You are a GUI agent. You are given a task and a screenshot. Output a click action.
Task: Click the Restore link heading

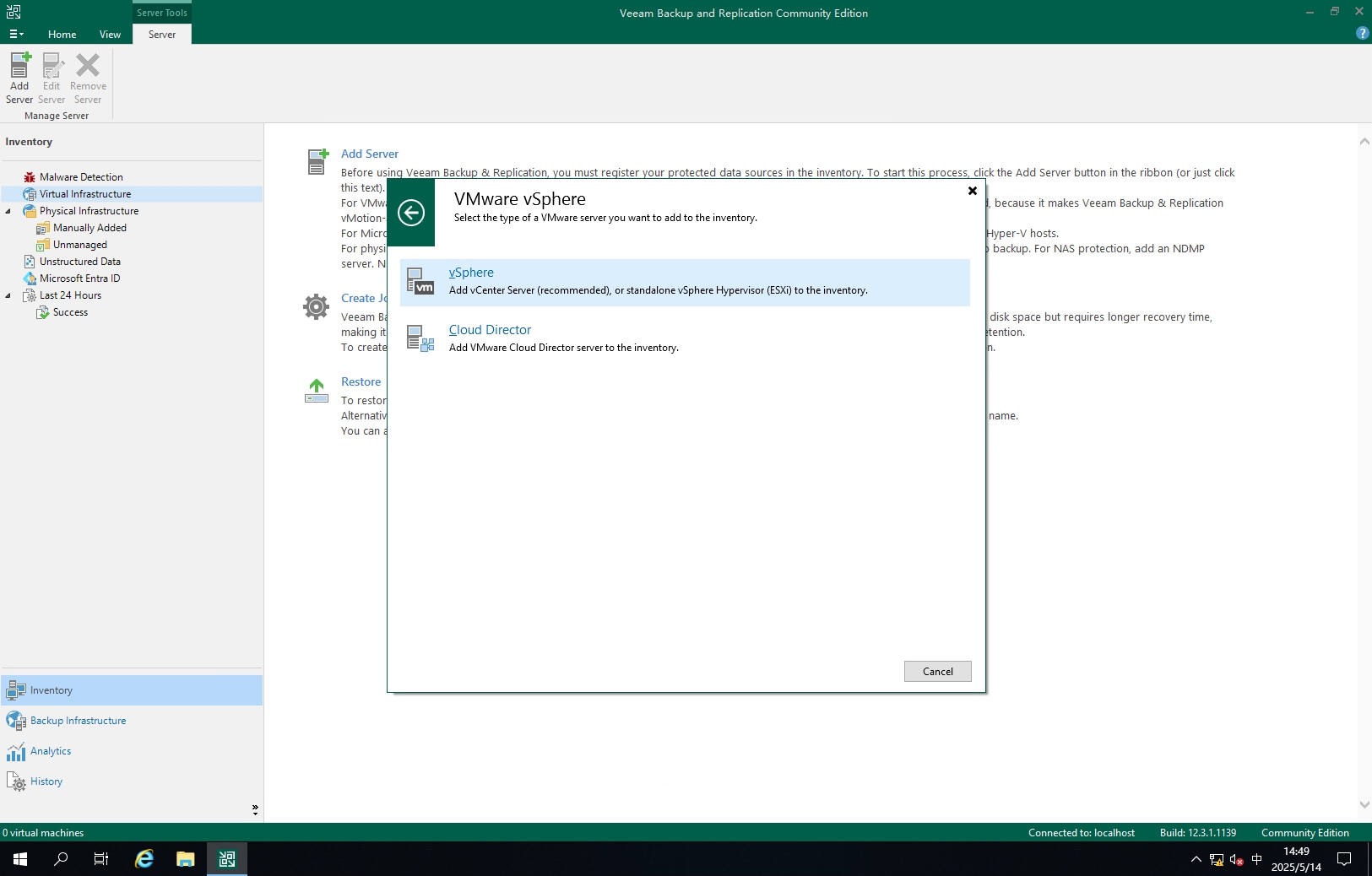tap(361, 381)
